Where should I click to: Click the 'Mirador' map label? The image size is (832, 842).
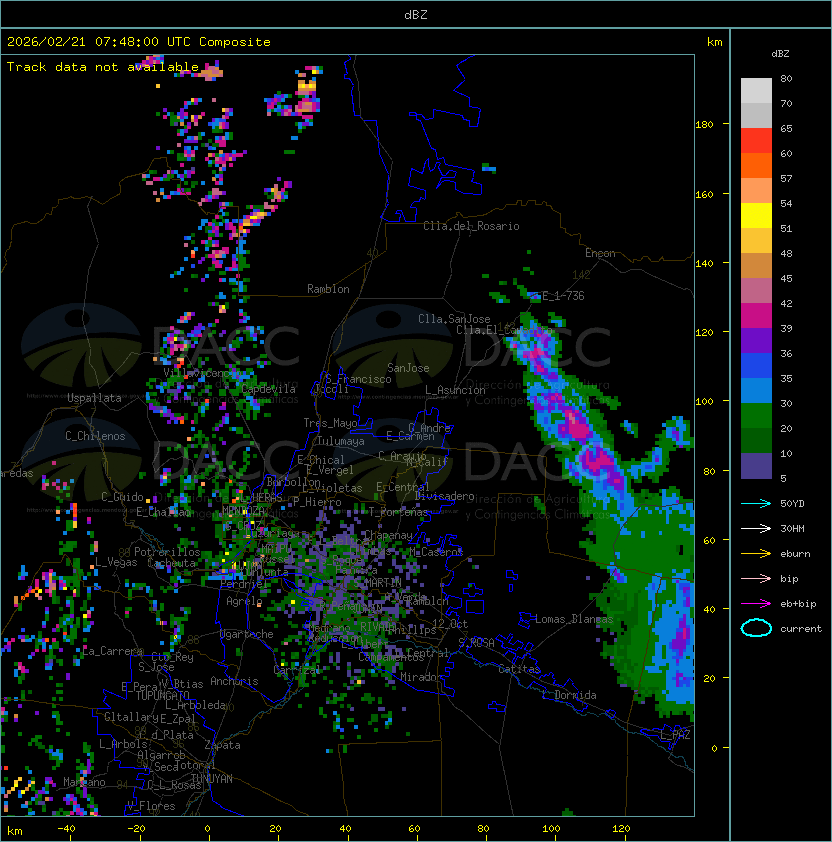tap(422, 677)
